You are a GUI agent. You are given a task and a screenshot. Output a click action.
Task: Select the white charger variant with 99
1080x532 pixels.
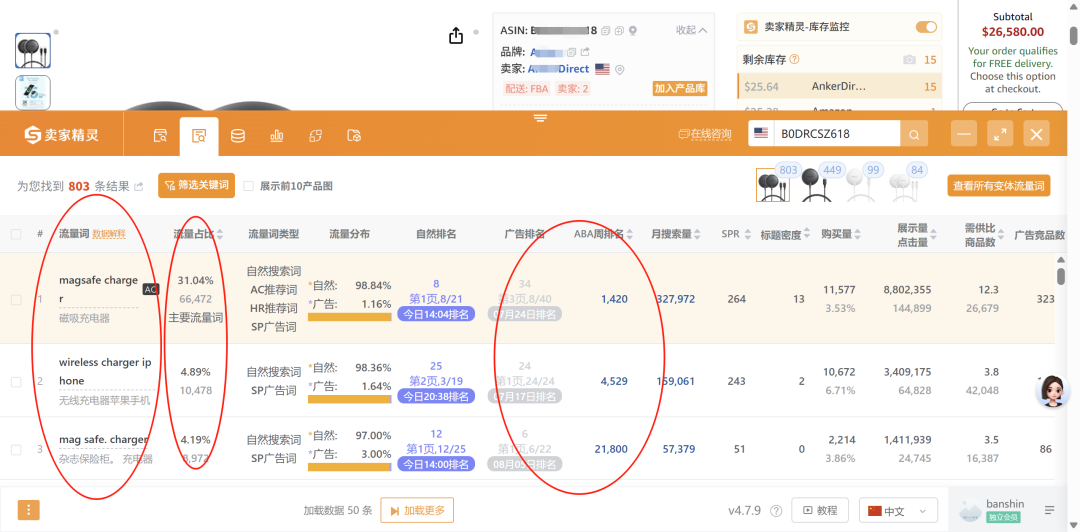(860, 185)
